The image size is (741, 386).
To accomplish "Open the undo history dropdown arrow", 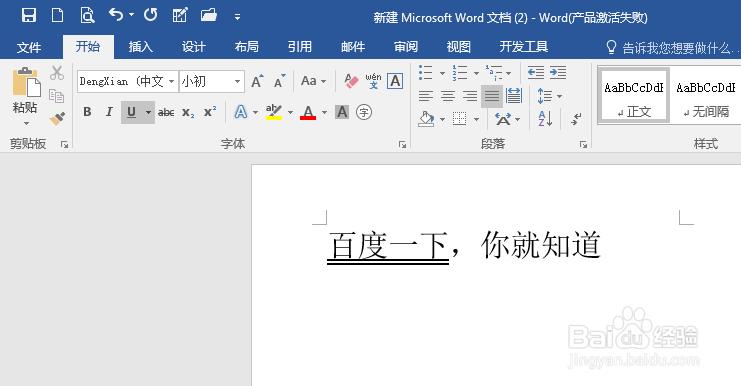I will (x=131, y=15).
